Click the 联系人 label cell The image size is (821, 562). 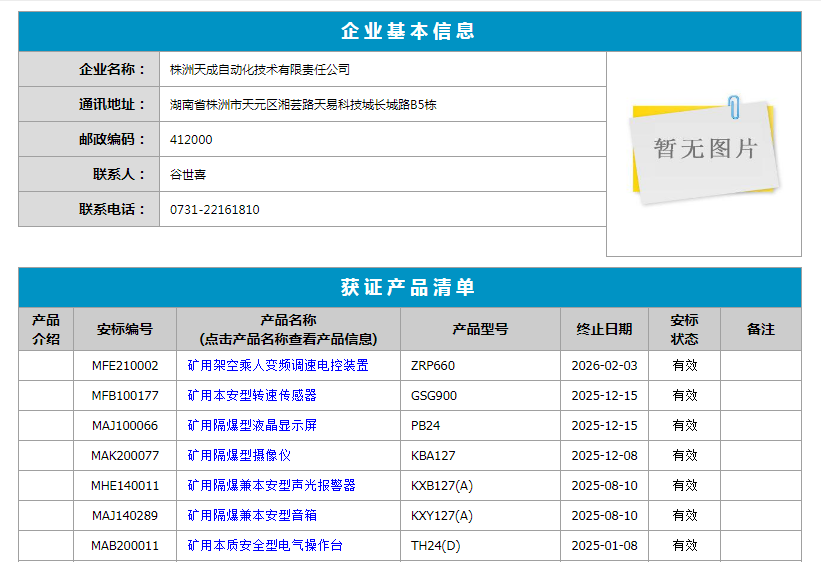tap(89, 174)
